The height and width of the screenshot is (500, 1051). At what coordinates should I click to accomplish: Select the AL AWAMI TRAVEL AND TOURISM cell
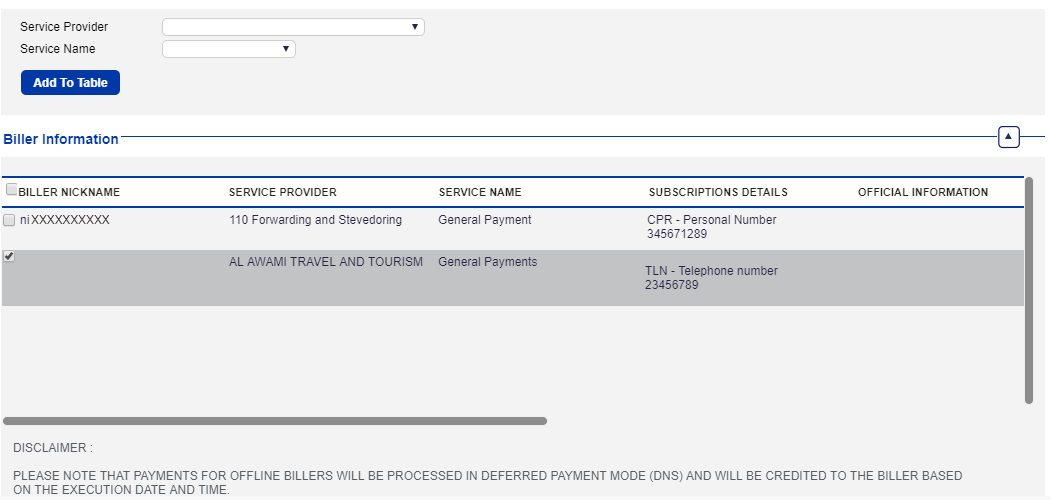coord(325,262)
